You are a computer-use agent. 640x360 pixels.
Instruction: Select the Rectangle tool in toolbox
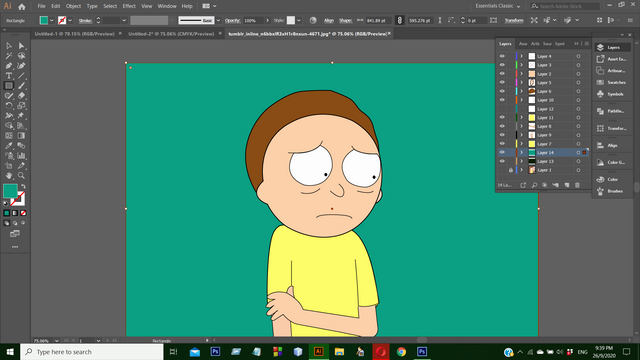[9, 86]
